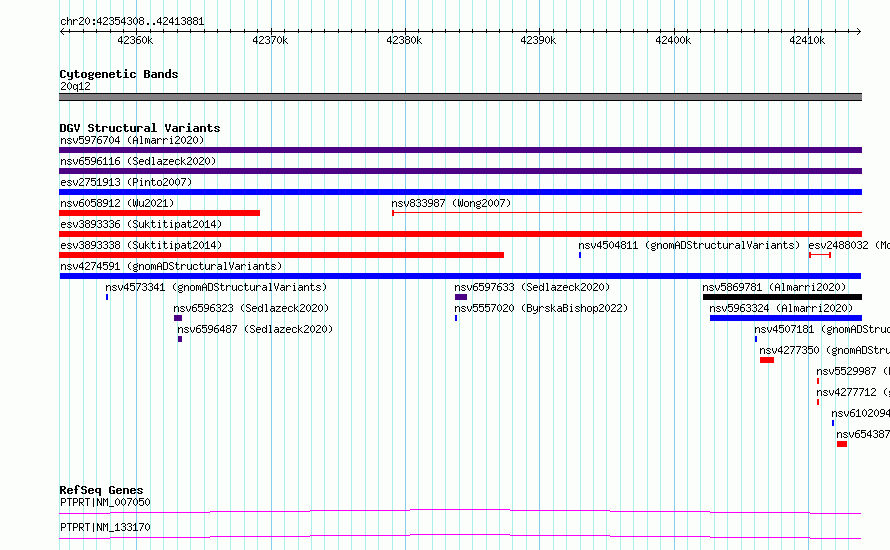Viewport: 890px width, 550px height.
Task: Select the nsv5869781 (Almarri2020) label
Action: pos(774,287)
